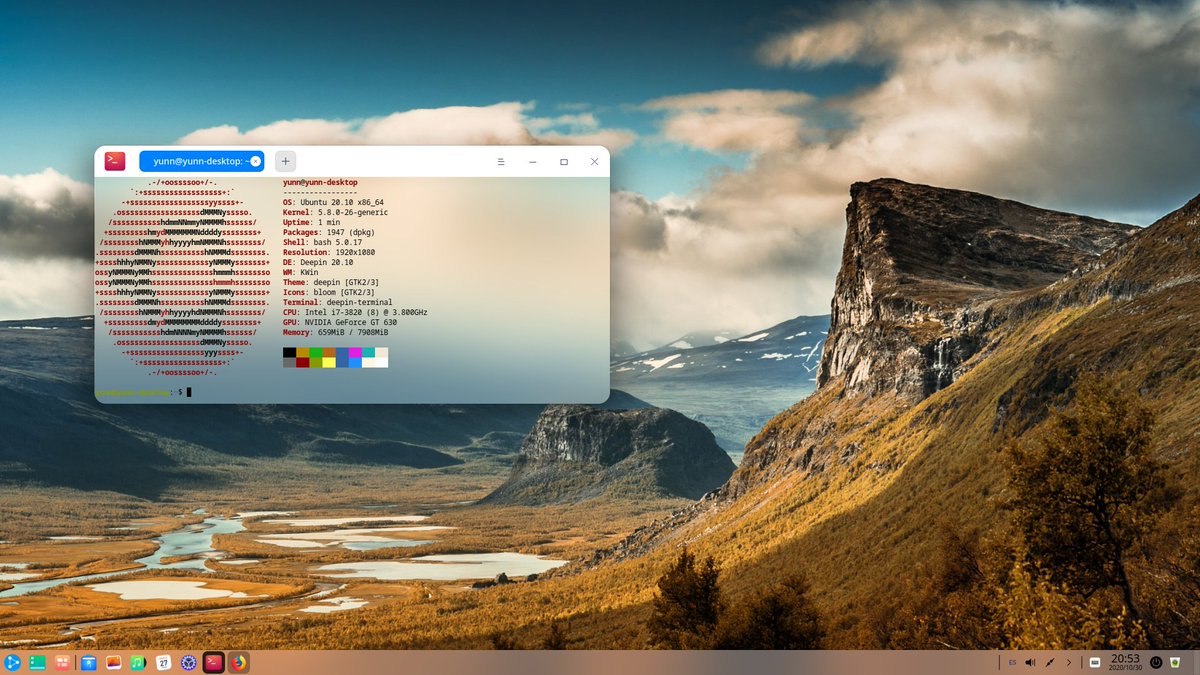Launch the green music player dock icon
Screen dimensions: 1200x675
[x=138, y=662]
